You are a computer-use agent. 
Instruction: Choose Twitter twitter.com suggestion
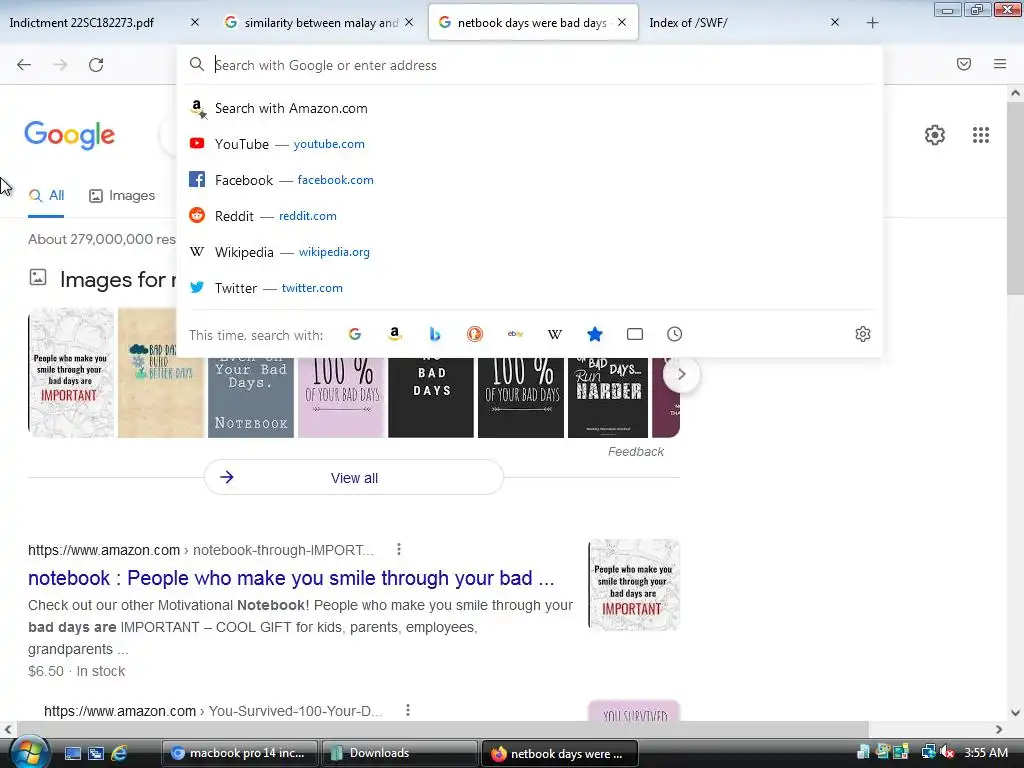(530, 288)
